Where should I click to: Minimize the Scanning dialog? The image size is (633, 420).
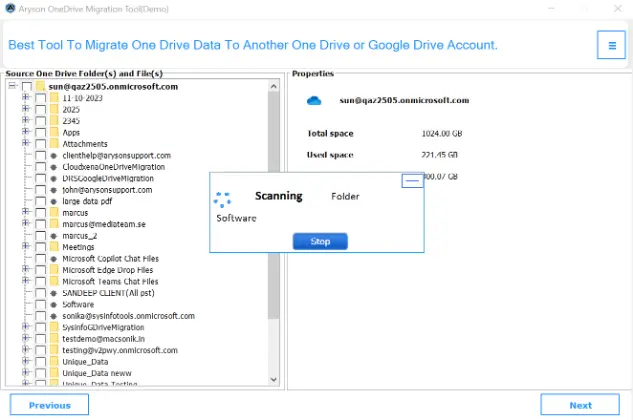coord(412,181)
